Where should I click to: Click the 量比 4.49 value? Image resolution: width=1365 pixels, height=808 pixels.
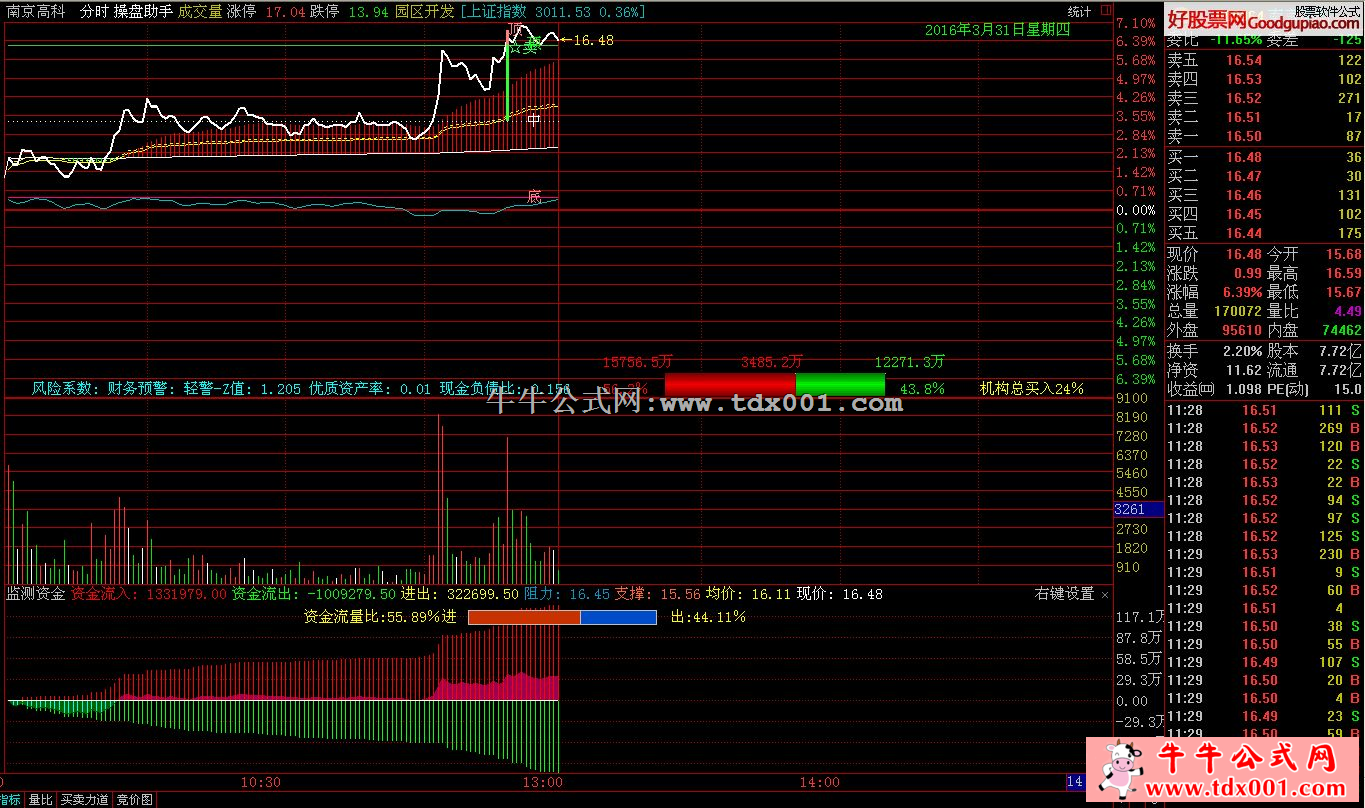click(1347, 311)
